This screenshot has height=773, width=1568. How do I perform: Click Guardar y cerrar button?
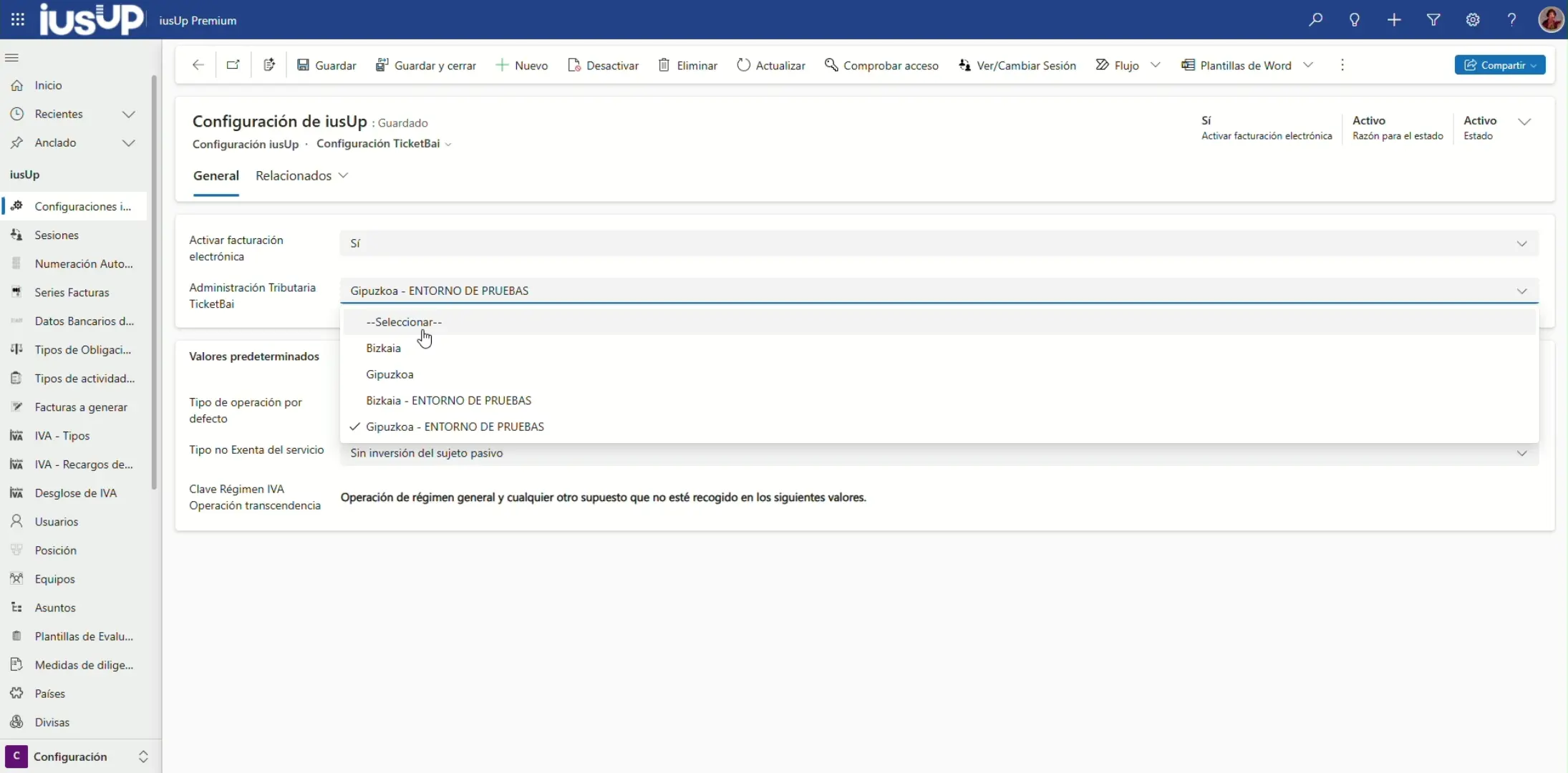[x=426, y=65]
